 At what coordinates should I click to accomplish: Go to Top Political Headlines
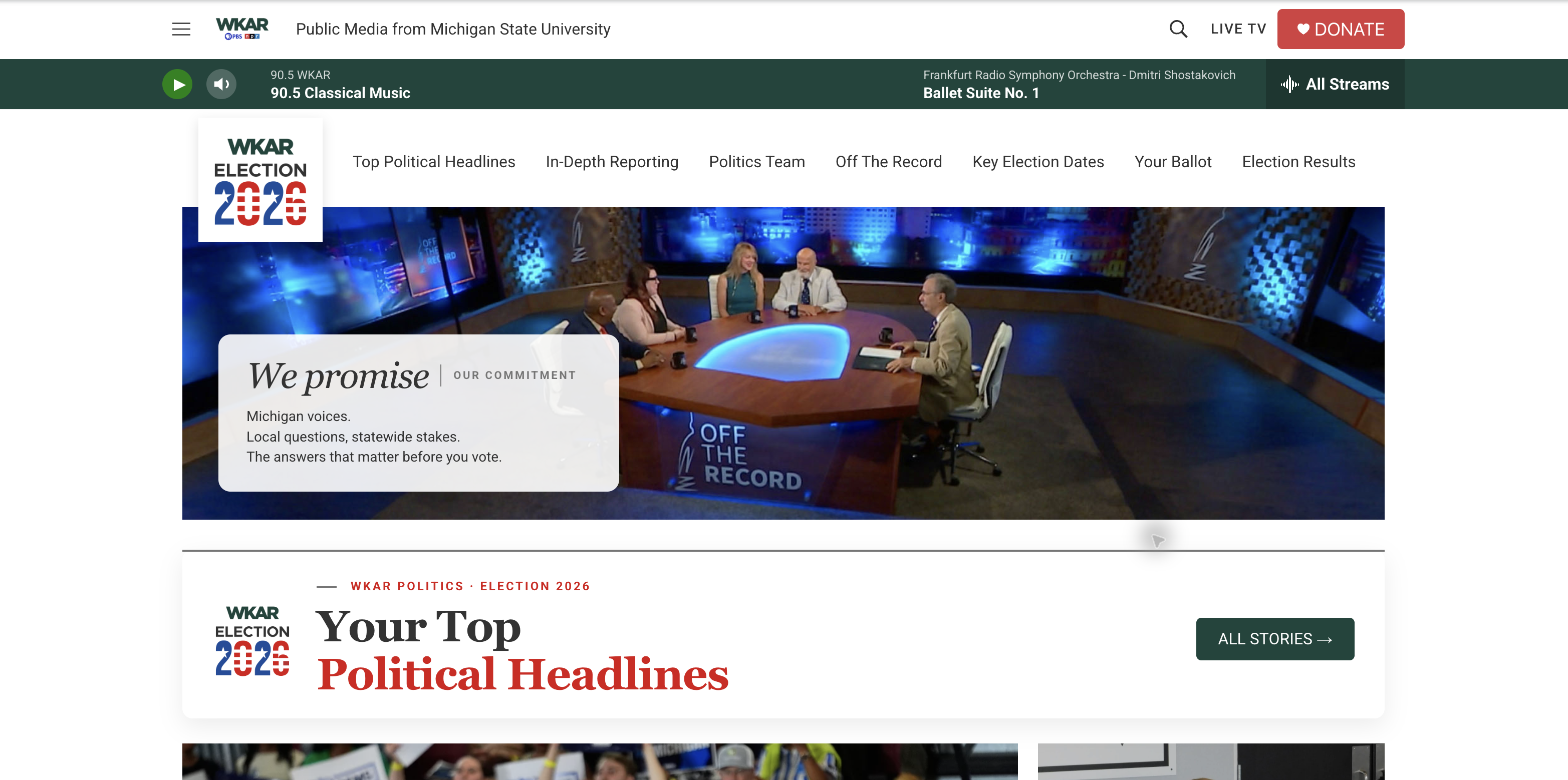[x=433, y=162]
